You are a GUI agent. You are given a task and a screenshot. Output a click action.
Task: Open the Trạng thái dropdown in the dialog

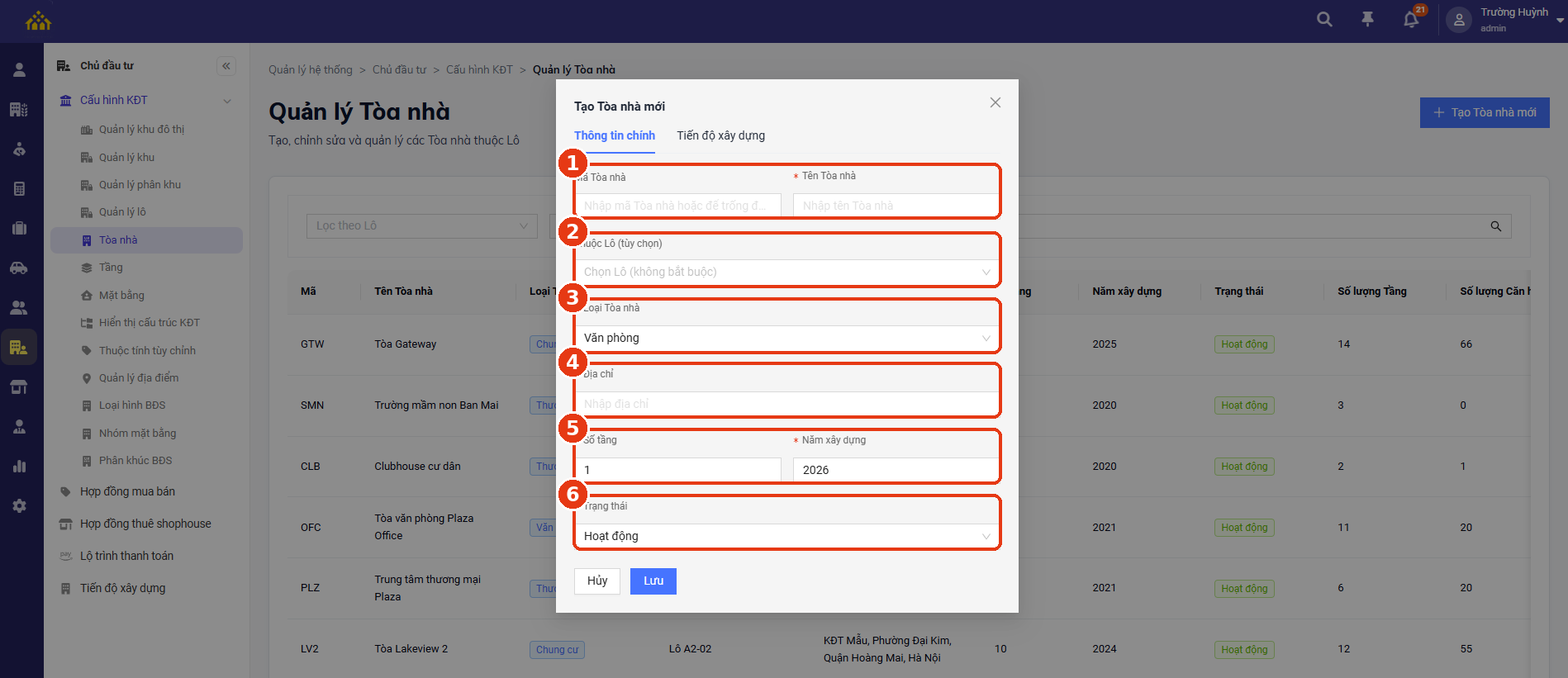[x=786, y=536]
